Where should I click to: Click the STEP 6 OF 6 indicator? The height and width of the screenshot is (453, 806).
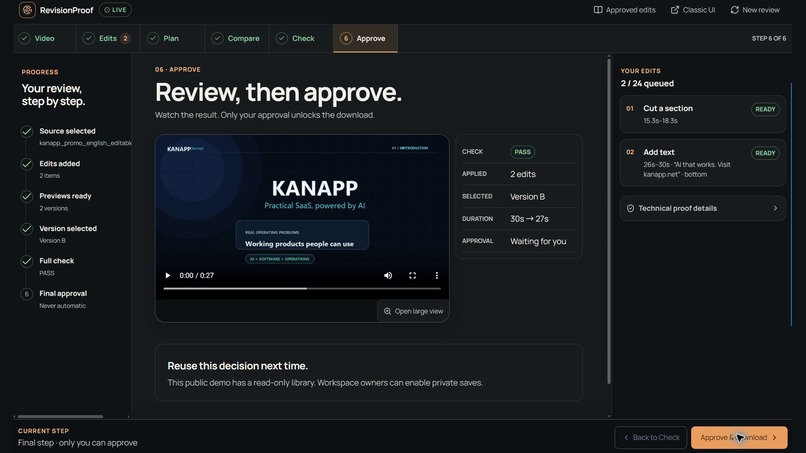tap(768, 39)
